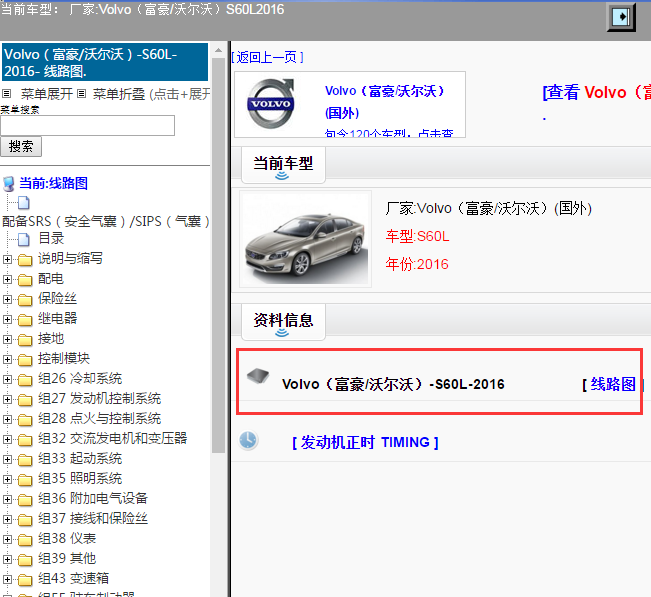Viewport: 651px width, 597px height.
Task: Select 组38 仪表 in the tree
Action: 67,539
